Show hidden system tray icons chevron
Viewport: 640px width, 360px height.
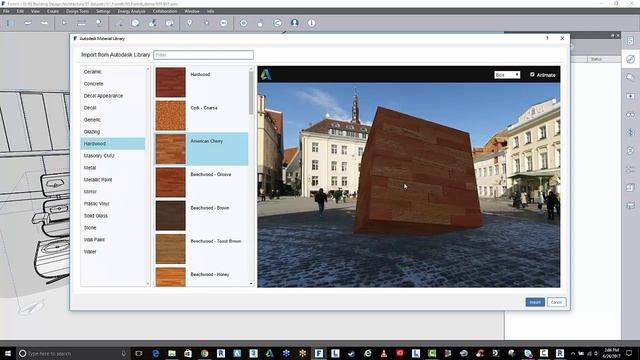(573, 353)
